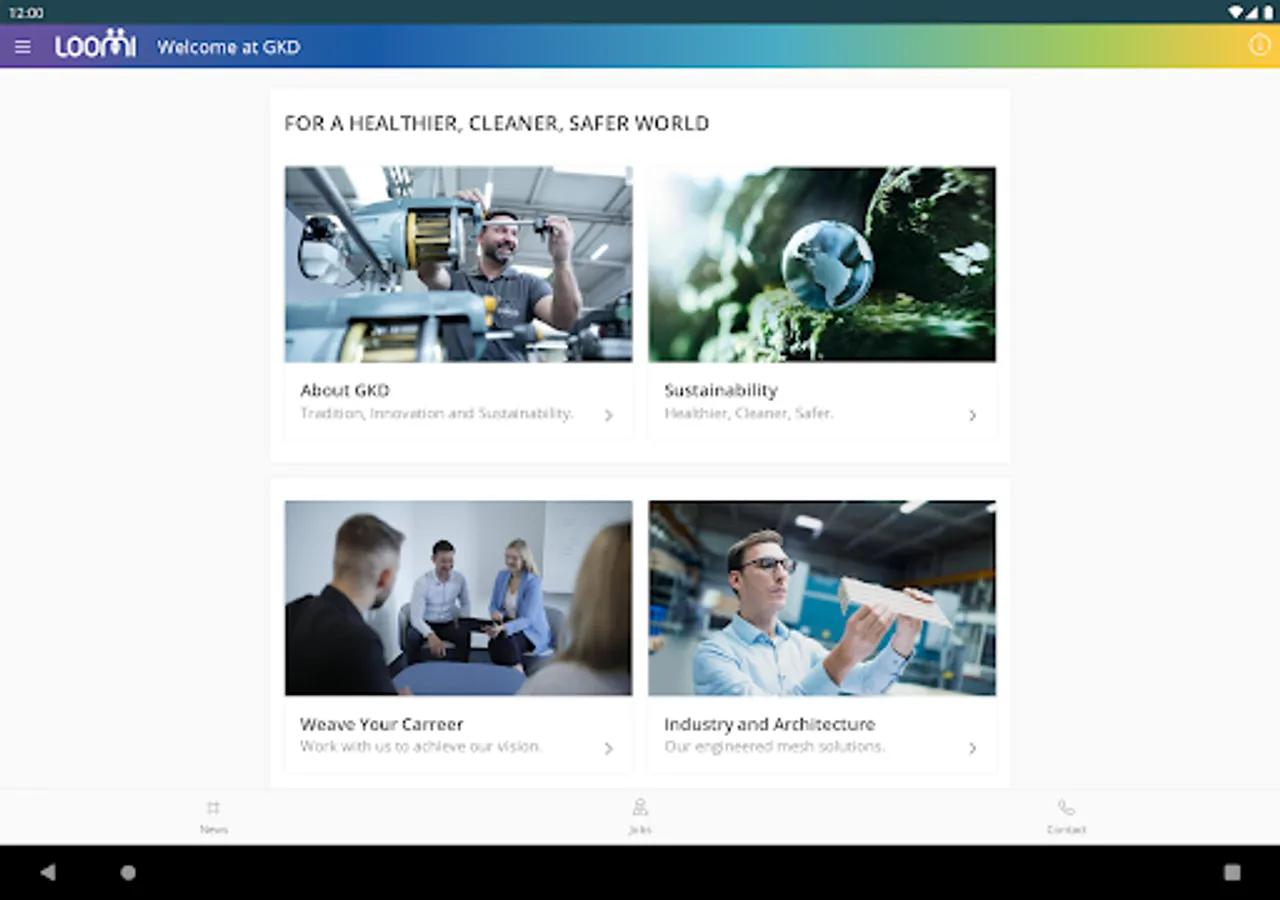Open the Industry and Architecture photo
Image resolution: width=1280 pixels, height=900 pixels.
822,598
